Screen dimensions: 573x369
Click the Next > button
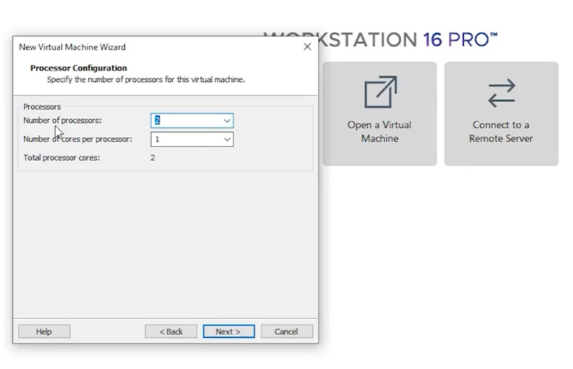(x=229, y=331)
